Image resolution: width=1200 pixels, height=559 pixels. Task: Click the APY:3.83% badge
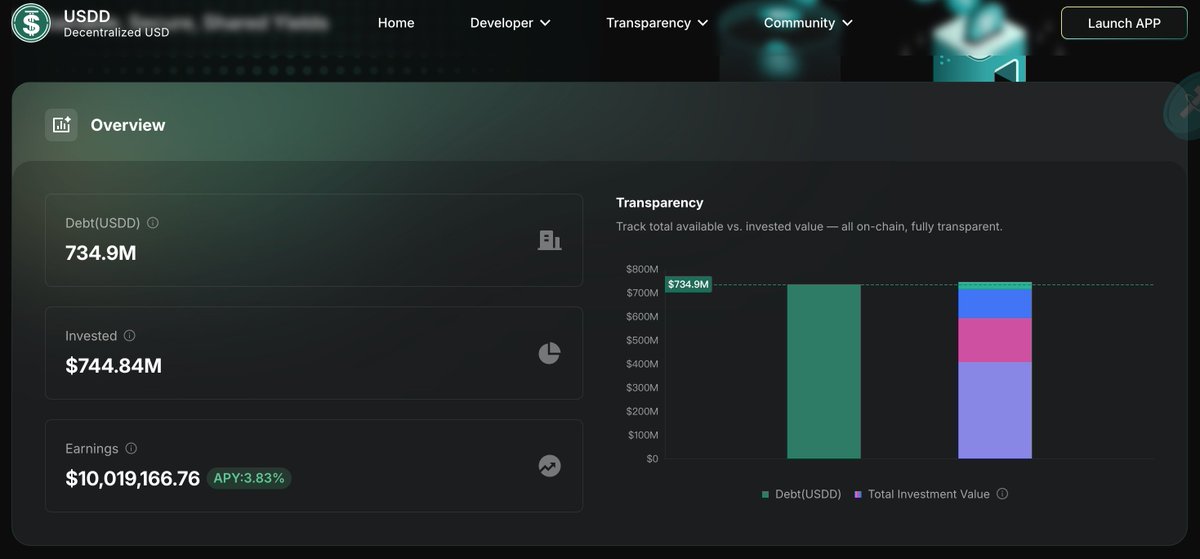tap(249, 478)
